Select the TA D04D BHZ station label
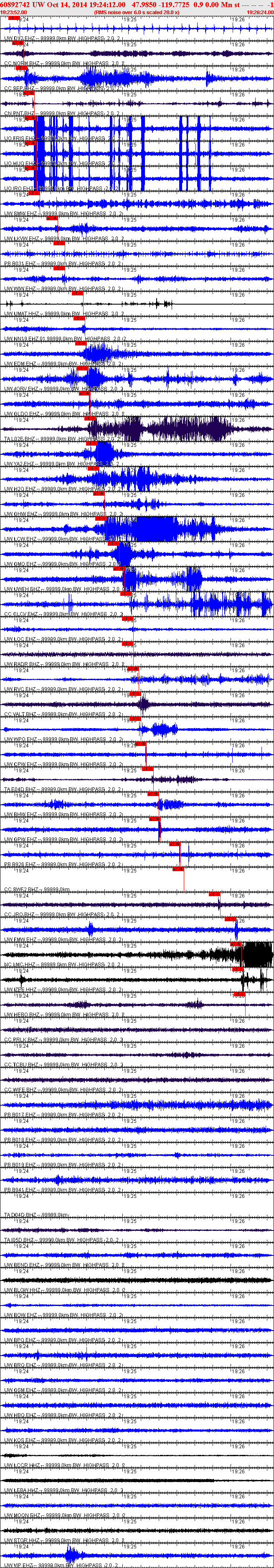The image size is (274, 1568). point(36,1214)
